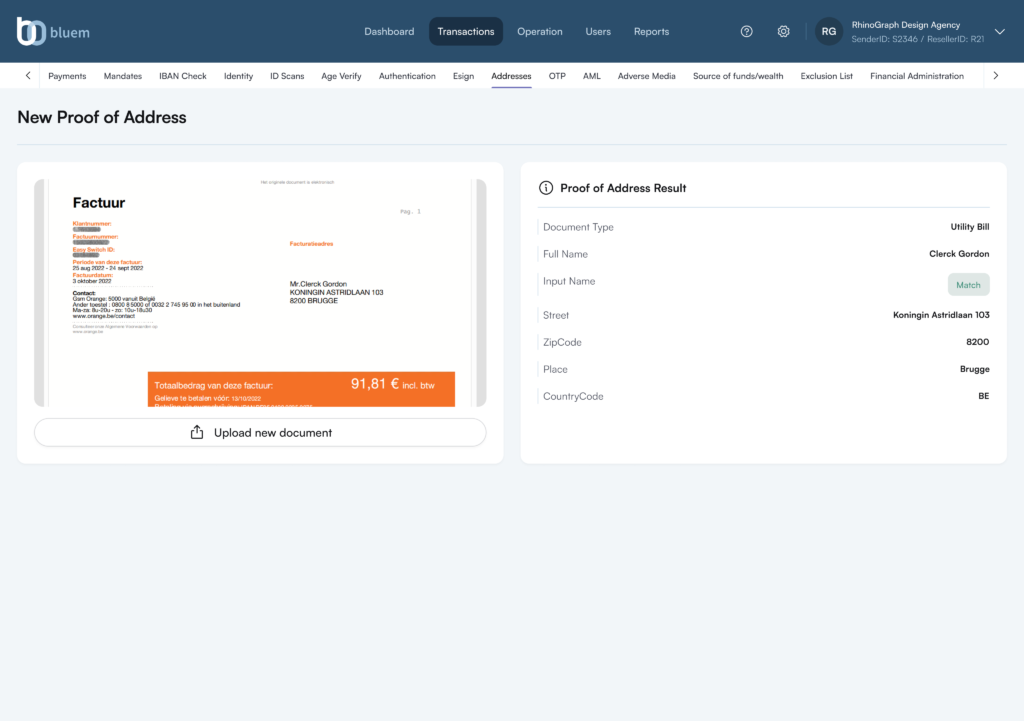Click the 8200 zip code value
The width and height of the screenshot is (1024, 721).
click(x=978, y=342)
